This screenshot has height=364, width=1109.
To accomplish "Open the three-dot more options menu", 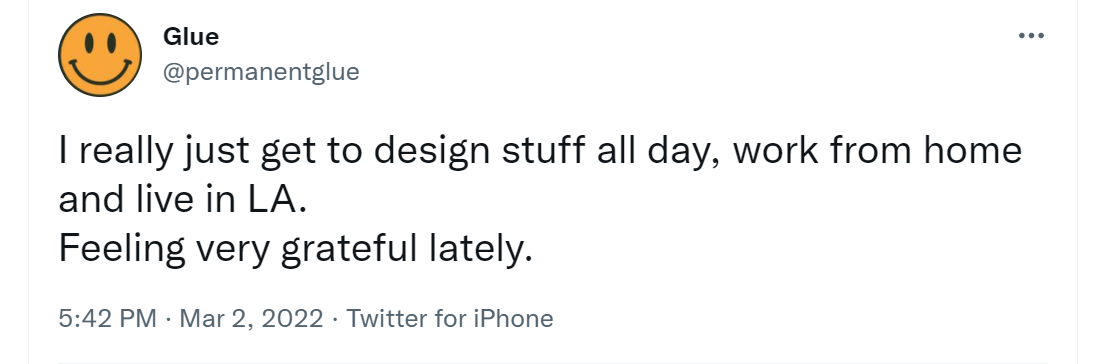I will (x=1031, y=35).
